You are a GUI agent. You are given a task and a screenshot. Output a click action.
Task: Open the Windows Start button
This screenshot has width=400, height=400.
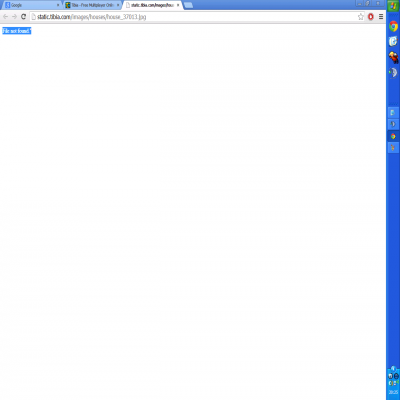[393, 6]
